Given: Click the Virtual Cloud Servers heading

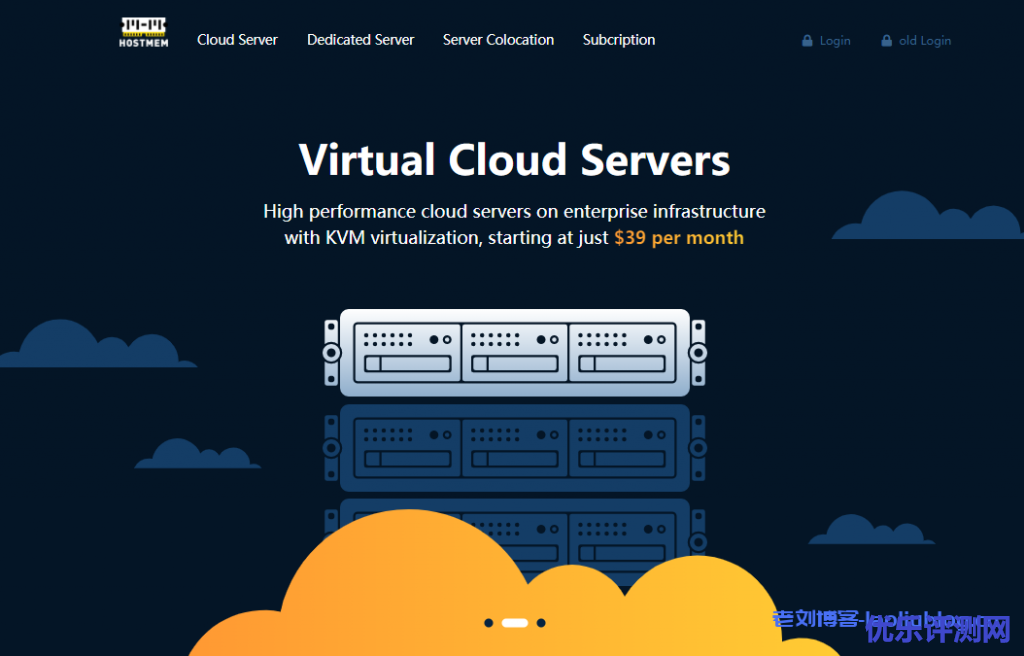Looking at the screenshot, I should [x=514, y=160].
